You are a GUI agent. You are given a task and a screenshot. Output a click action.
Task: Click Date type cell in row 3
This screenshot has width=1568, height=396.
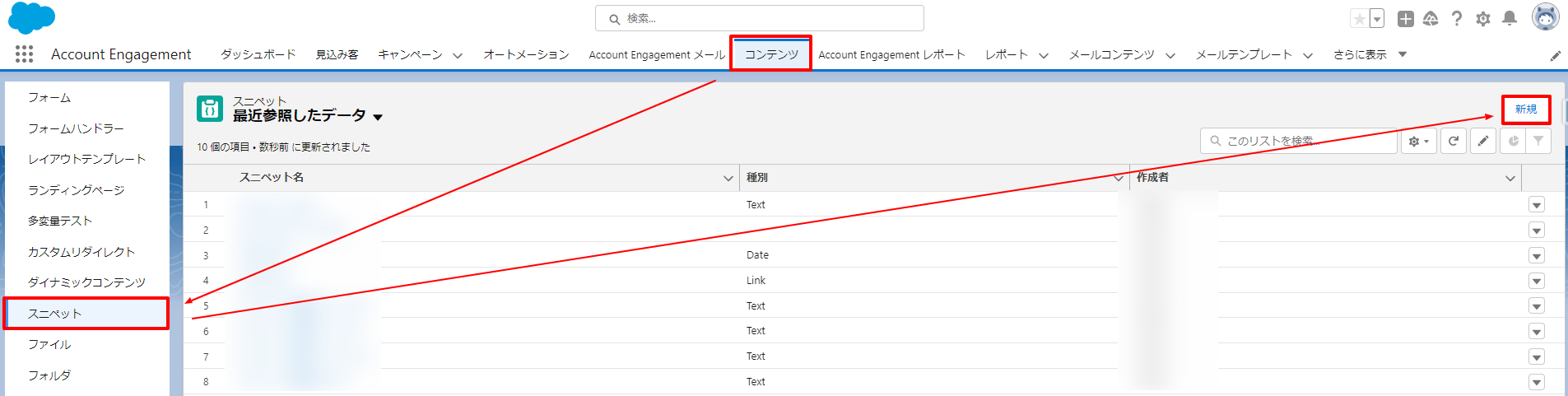click(757, 255)
